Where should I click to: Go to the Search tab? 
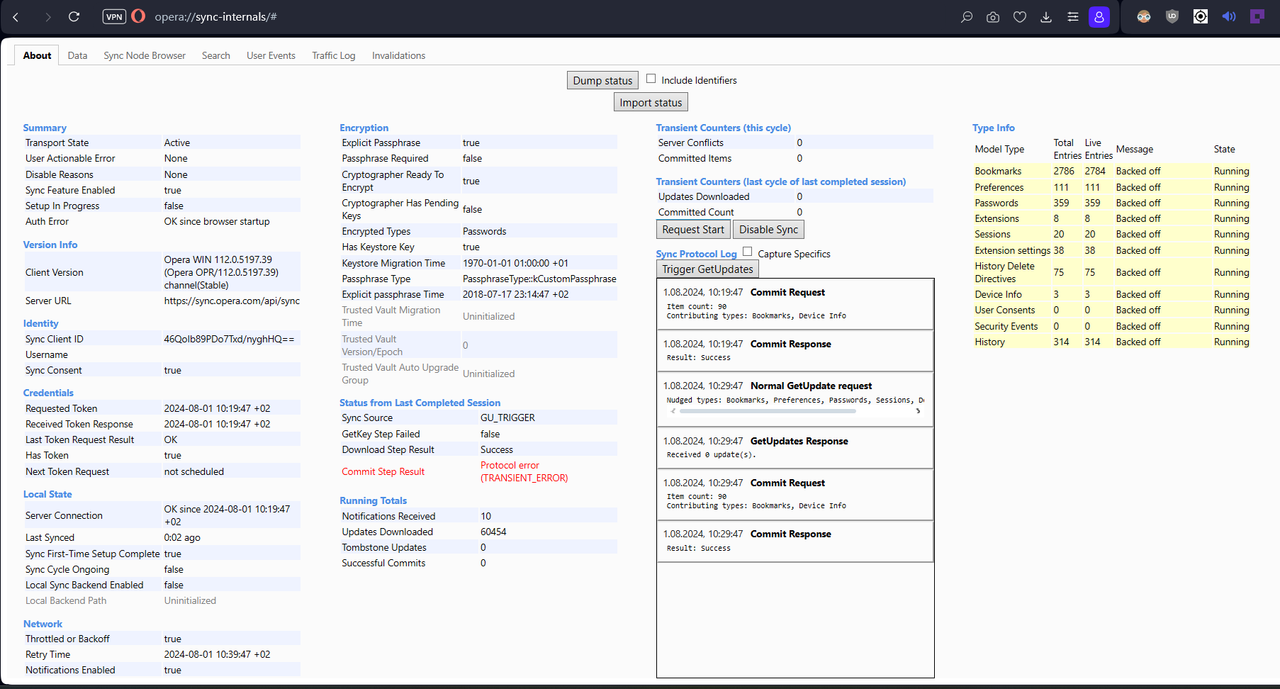(x=216, y=56)
